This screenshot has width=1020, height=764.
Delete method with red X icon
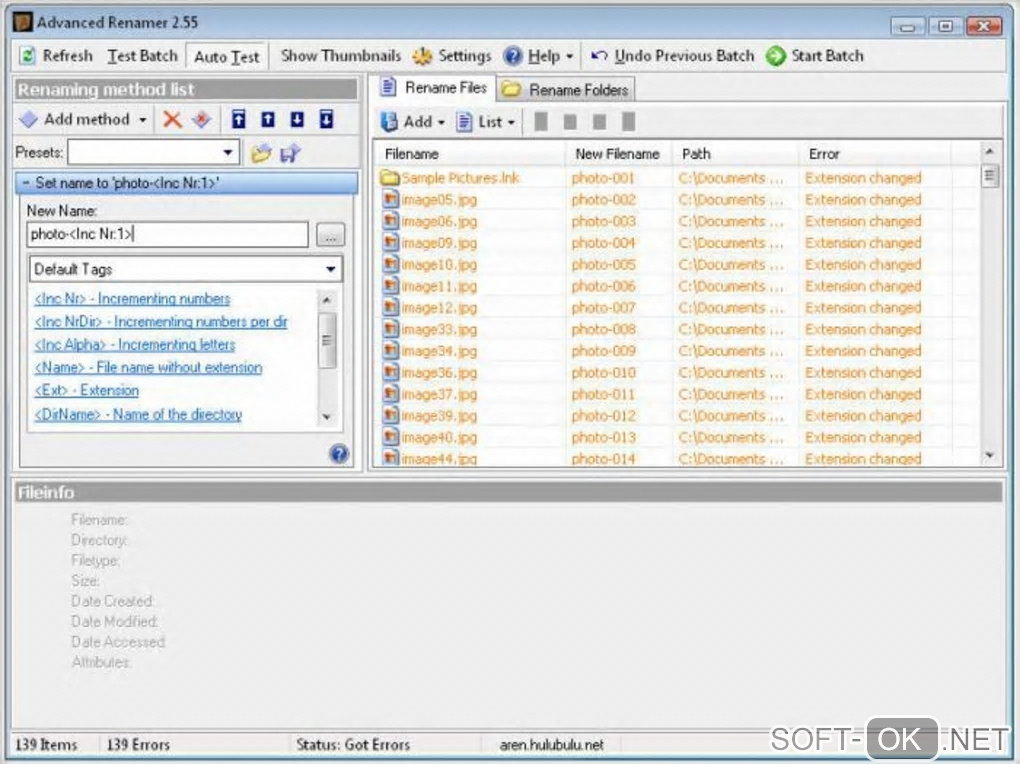point(172,120)
